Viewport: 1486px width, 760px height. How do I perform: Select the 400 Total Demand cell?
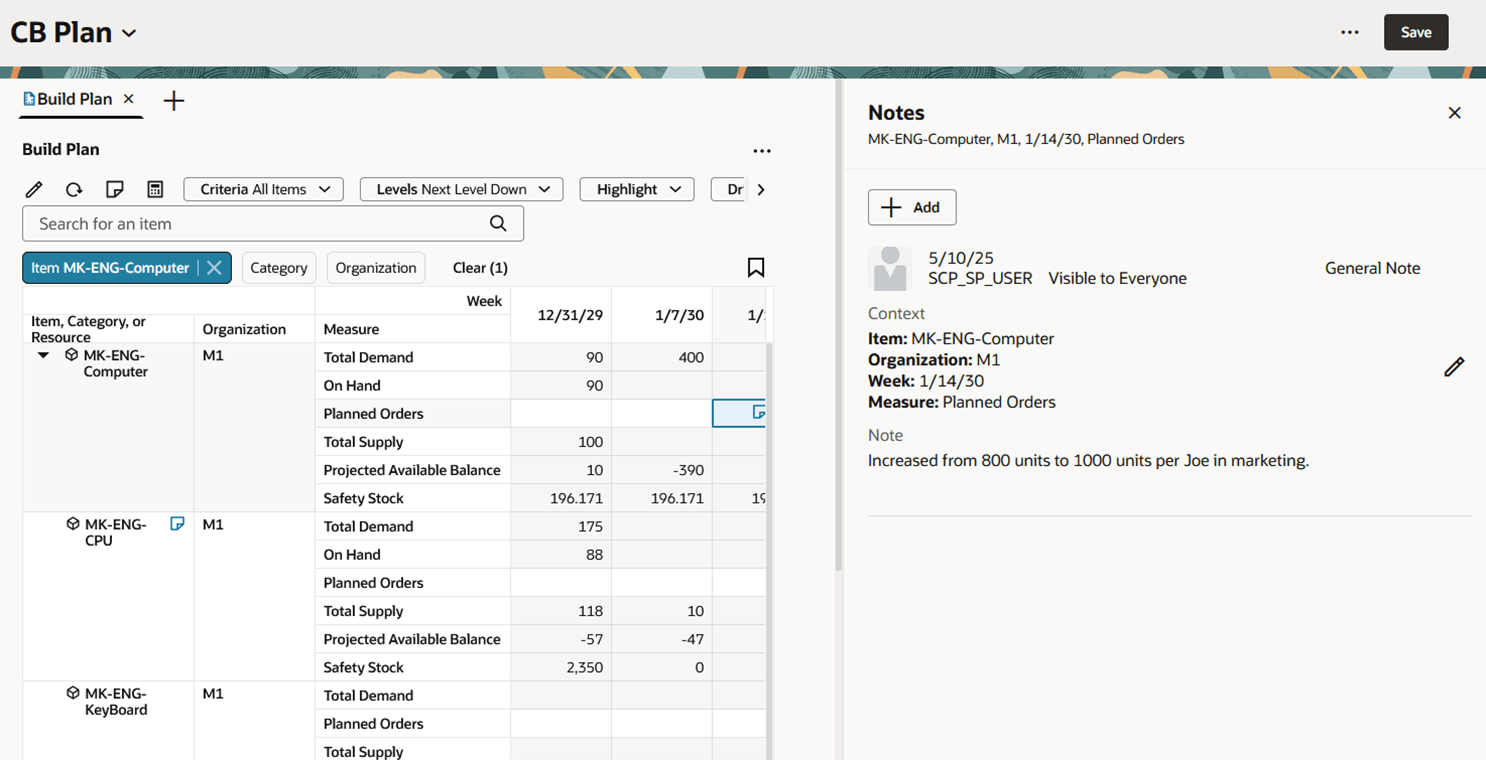tap(662, 357)
